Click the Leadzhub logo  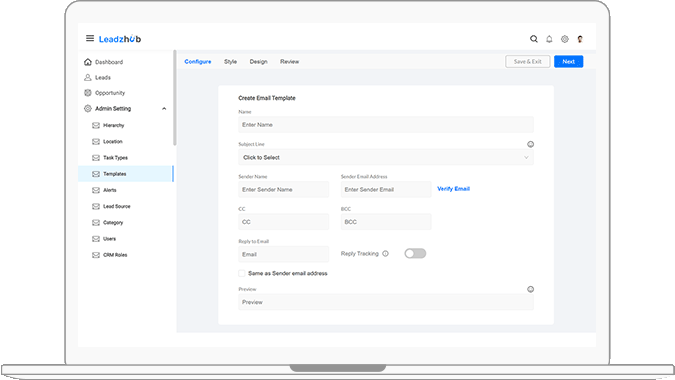pos(120,39)
